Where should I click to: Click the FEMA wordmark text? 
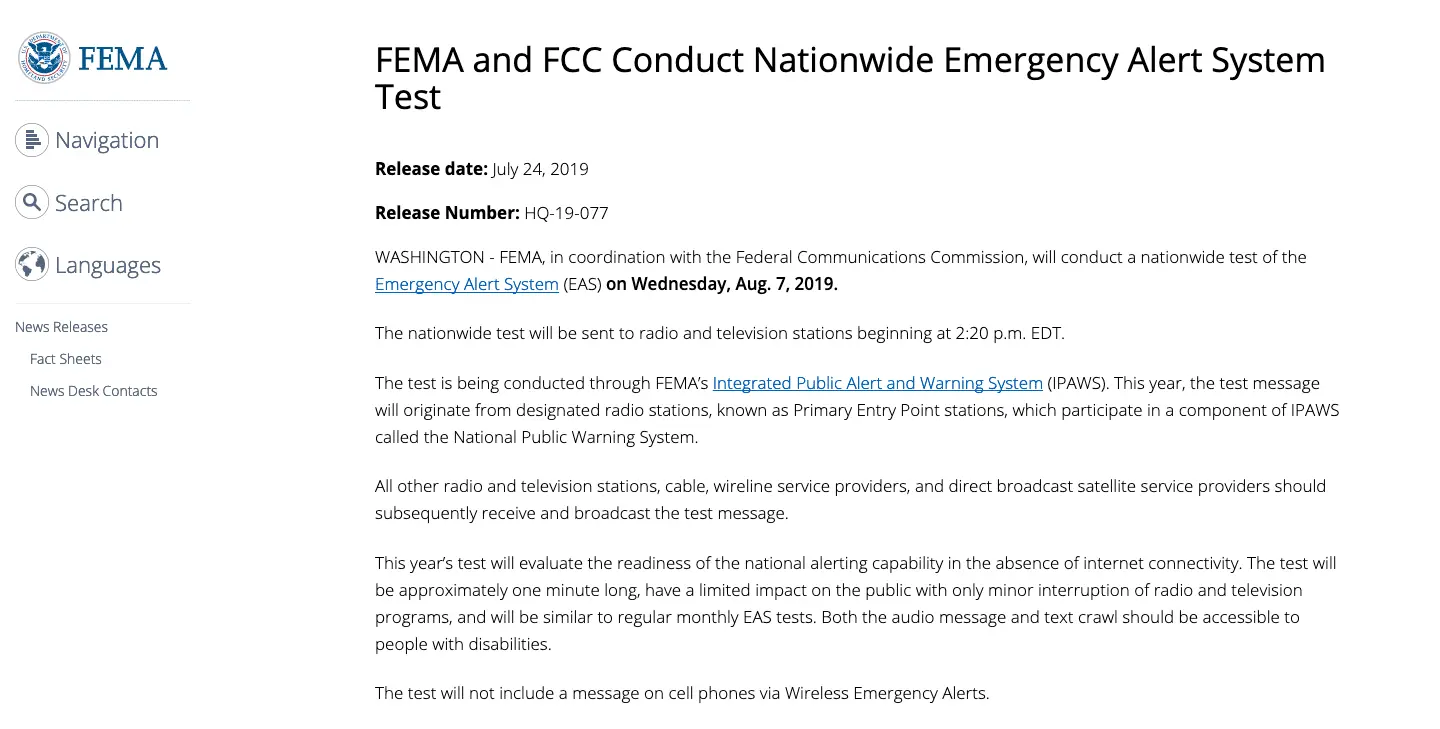pyautogui.click(x=123, y=58)
